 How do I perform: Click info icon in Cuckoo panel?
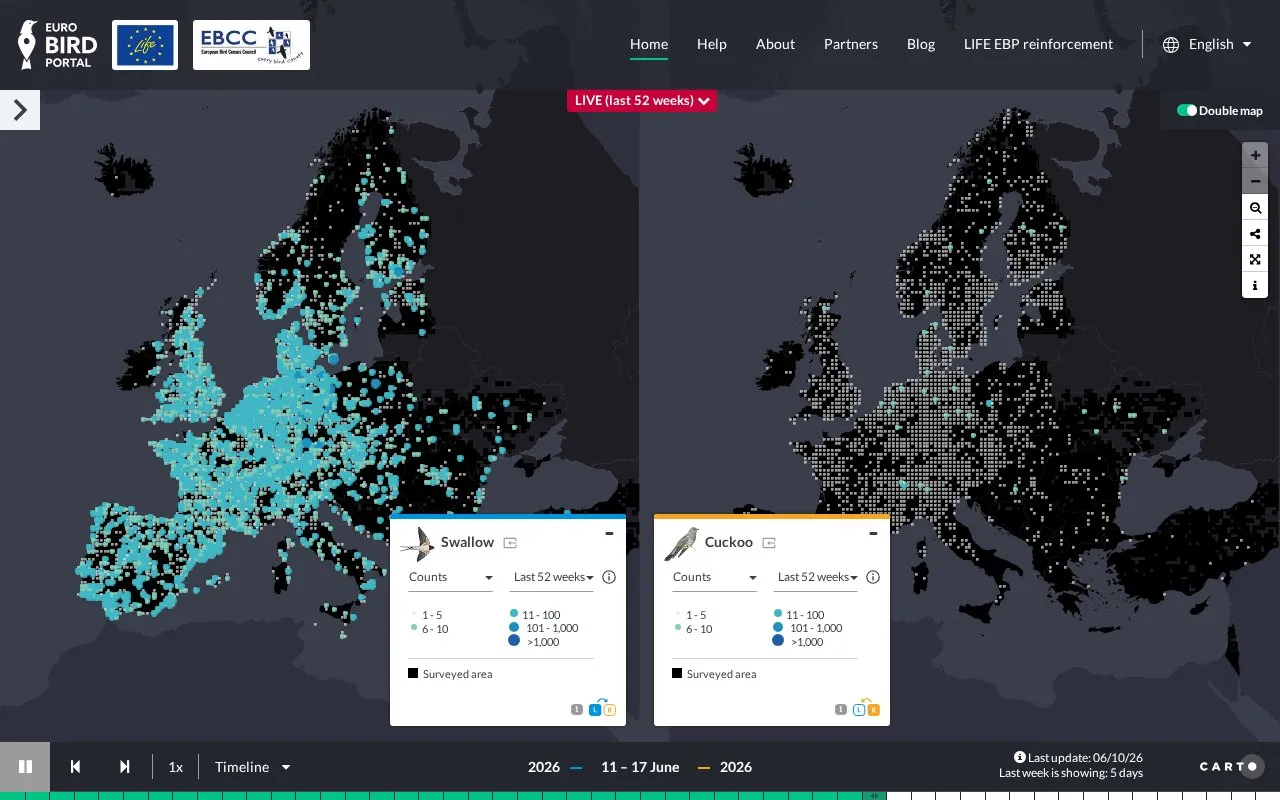pos(873,577)
